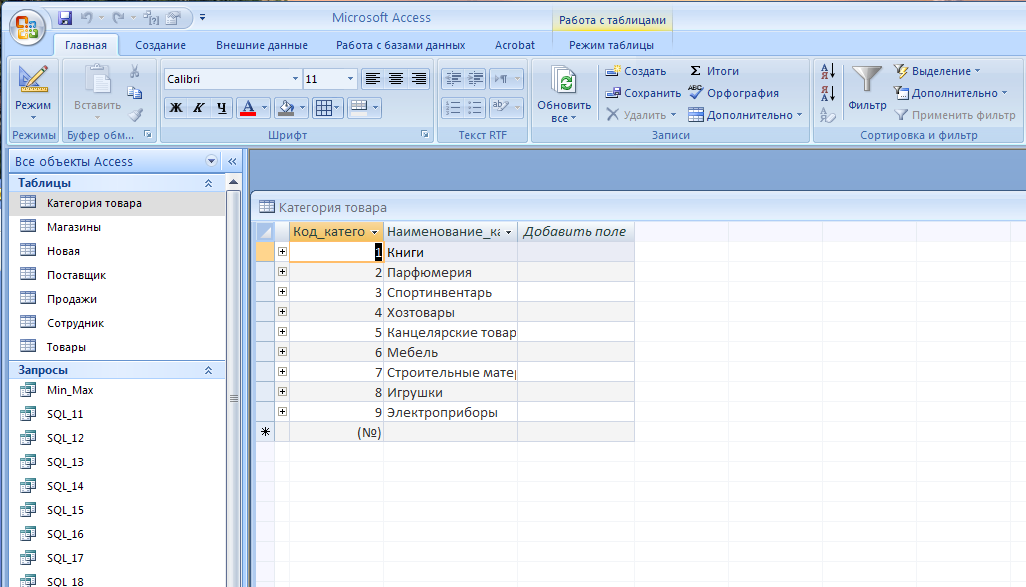Screen dimensions: 1026x587
Task: Click the numbered list icon
Action: [453, 107]
